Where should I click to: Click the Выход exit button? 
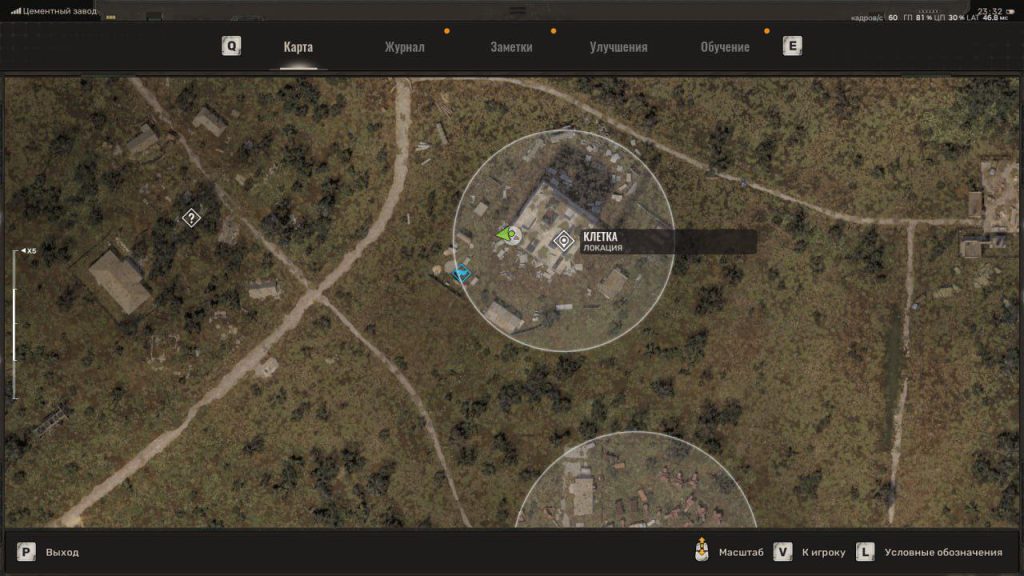(62, 552)
